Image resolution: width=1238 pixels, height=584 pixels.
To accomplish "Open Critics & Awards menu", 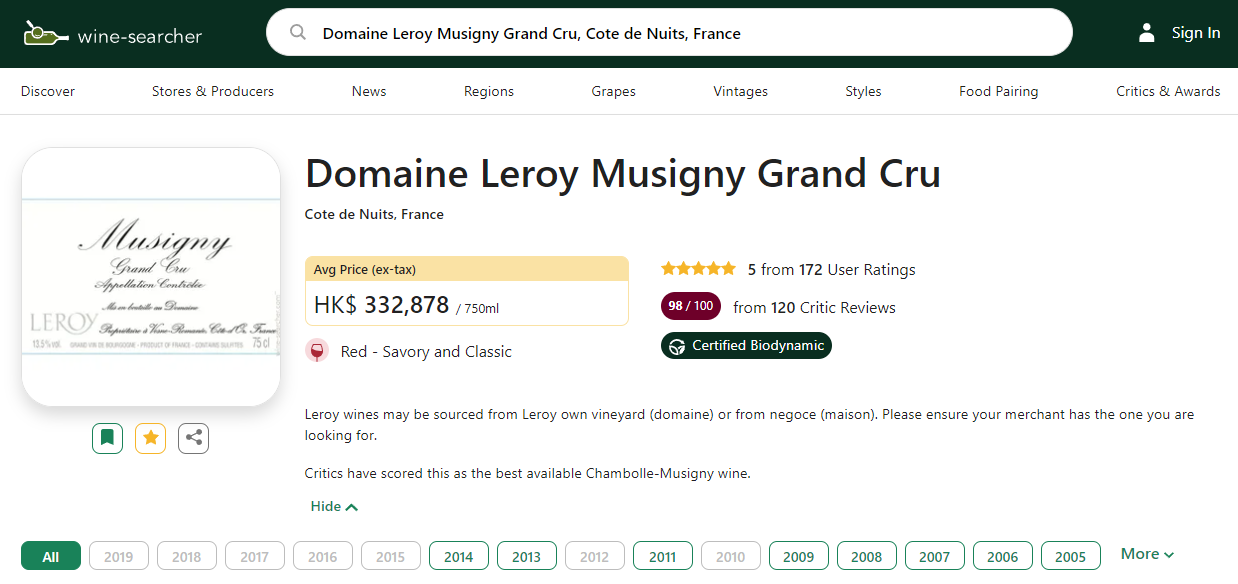I will tap(1167, 91).
